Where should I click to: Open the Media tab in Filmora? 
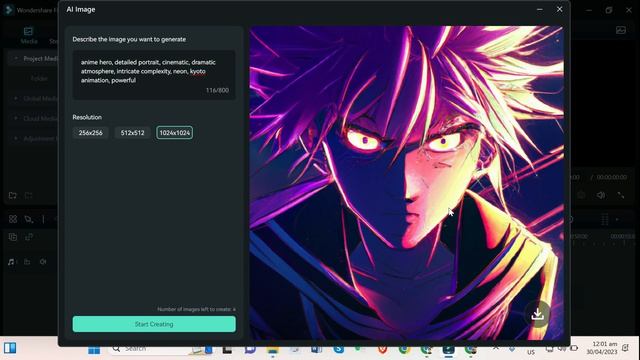(29, 36)
